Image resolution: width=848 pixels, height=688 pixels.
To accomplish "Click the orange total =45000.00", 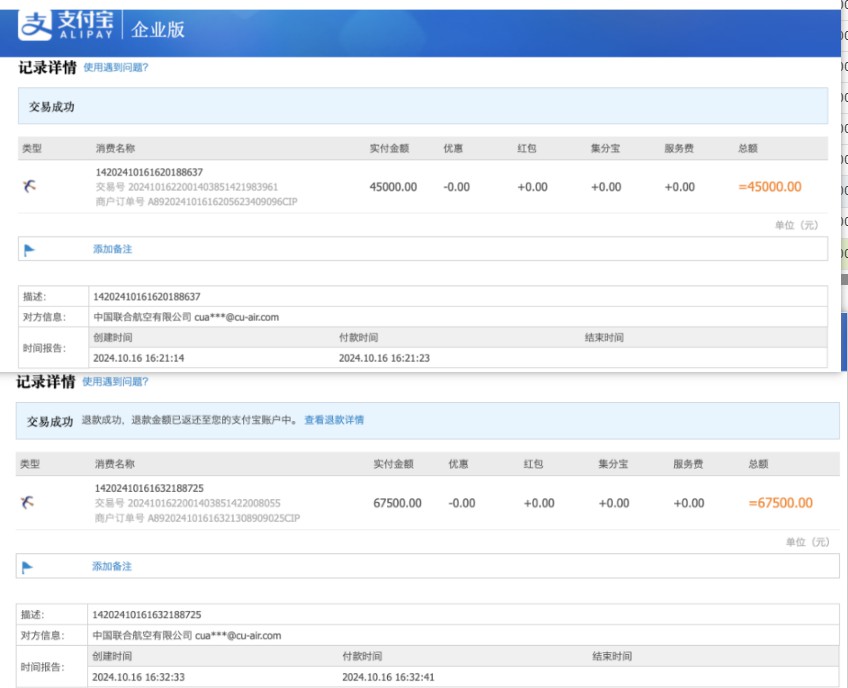I will [769, 187].
